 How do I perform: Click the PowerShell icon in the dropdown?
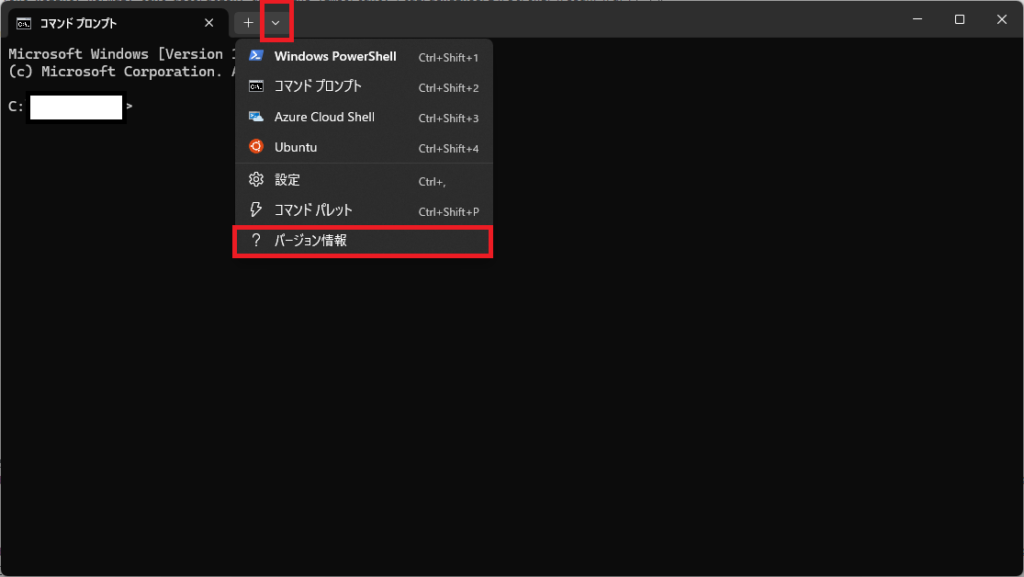(256, 56)
